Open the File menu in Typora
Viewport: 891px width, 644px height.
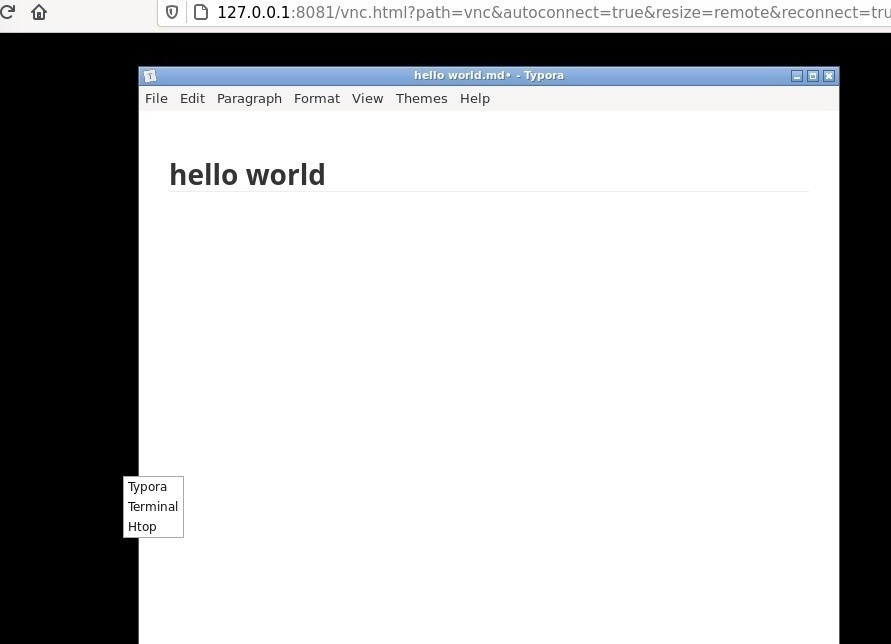(x=156, y=98)
